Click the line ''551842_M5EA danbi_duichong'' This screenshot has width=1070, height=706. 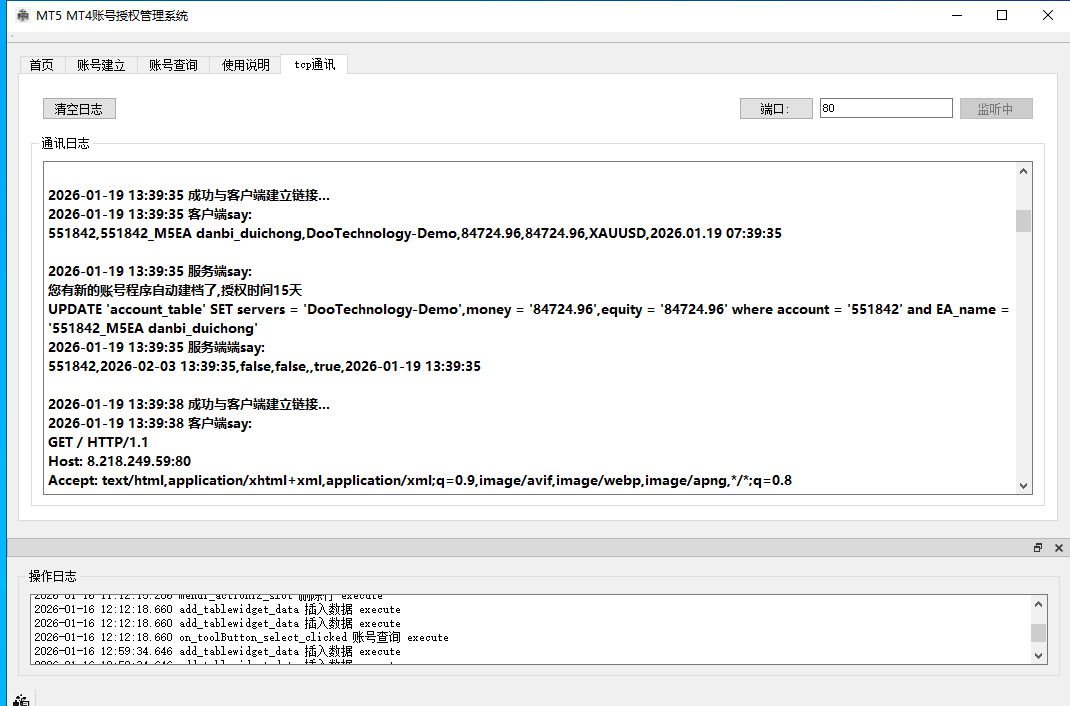(153, 328)
